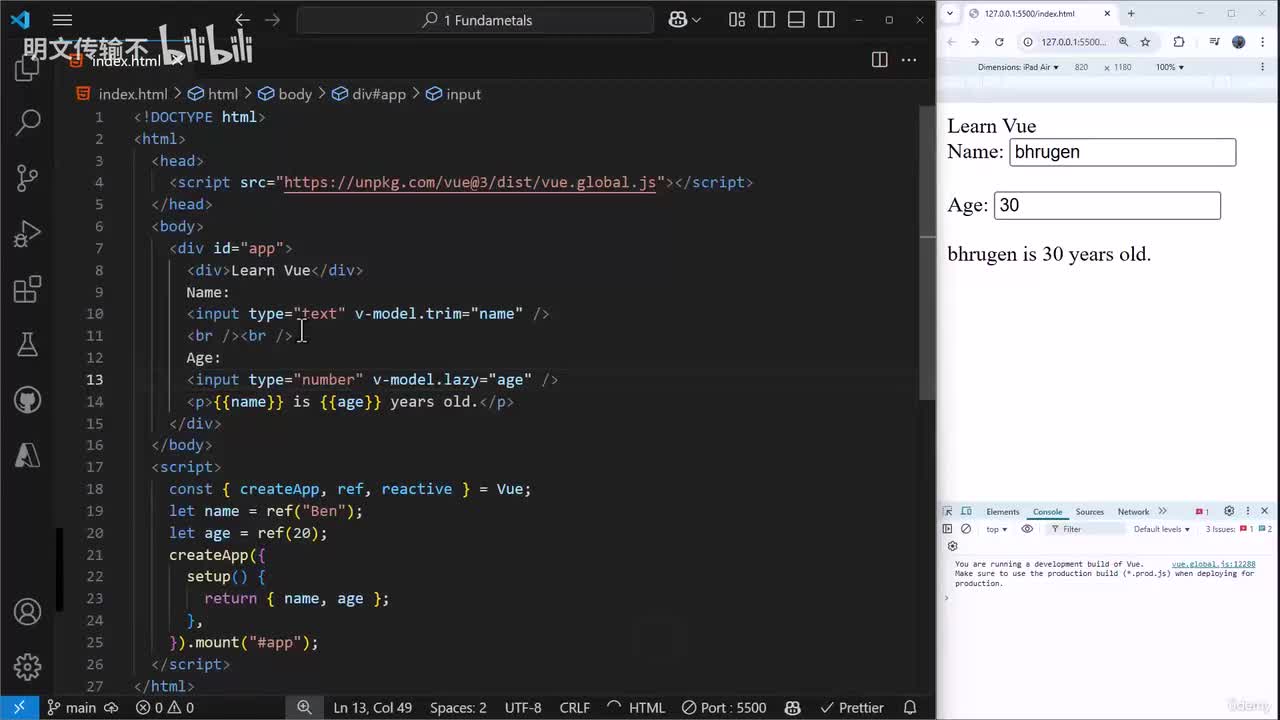The height and width of the screenshot is (720, 1280).
Task: Open 100% zoom dropdown in device toolbar
Action: point(1170,67)
